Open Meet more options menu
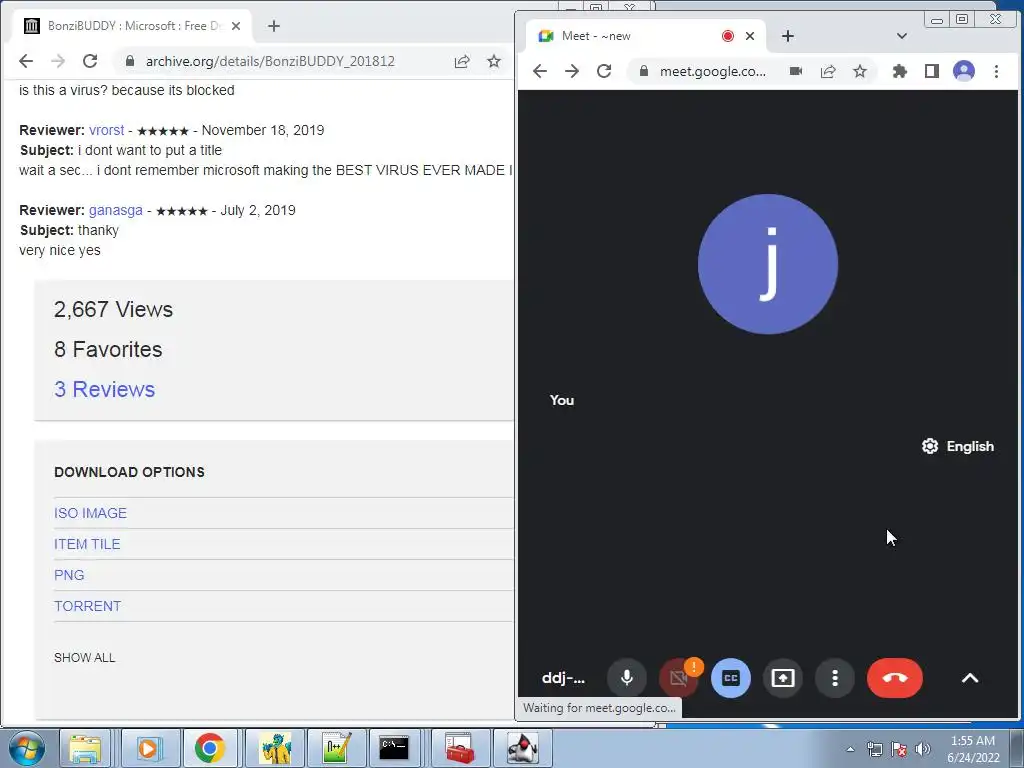This screenshot has height=768, width=1024. click(835, 678)
